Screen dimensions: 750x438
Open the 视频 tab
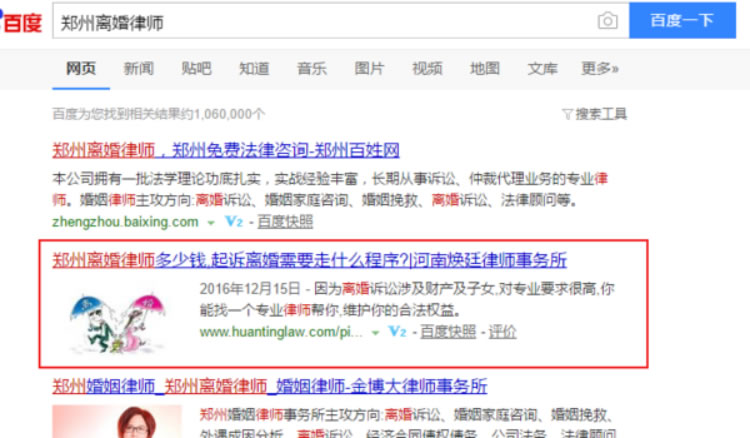coord(427,69)
